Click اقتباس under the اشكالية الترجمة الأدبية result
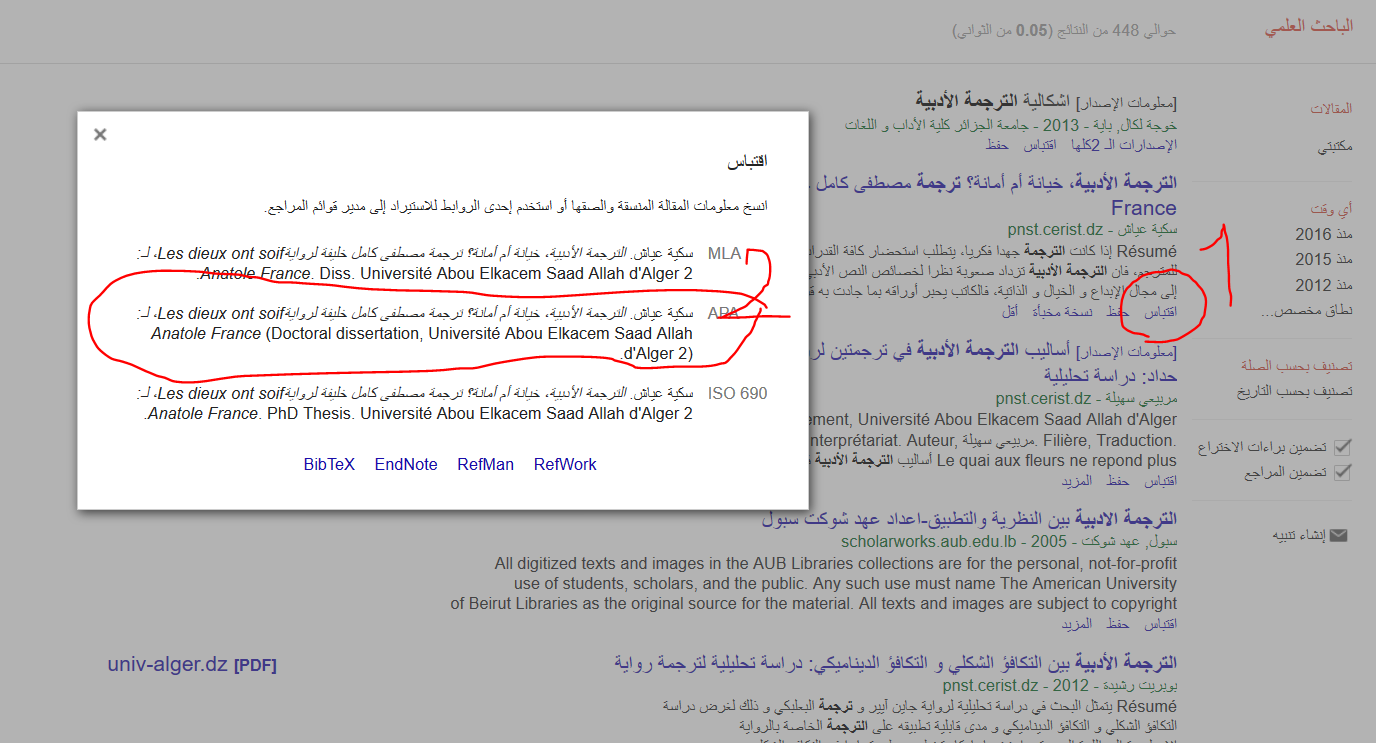 coord(1039,145)
